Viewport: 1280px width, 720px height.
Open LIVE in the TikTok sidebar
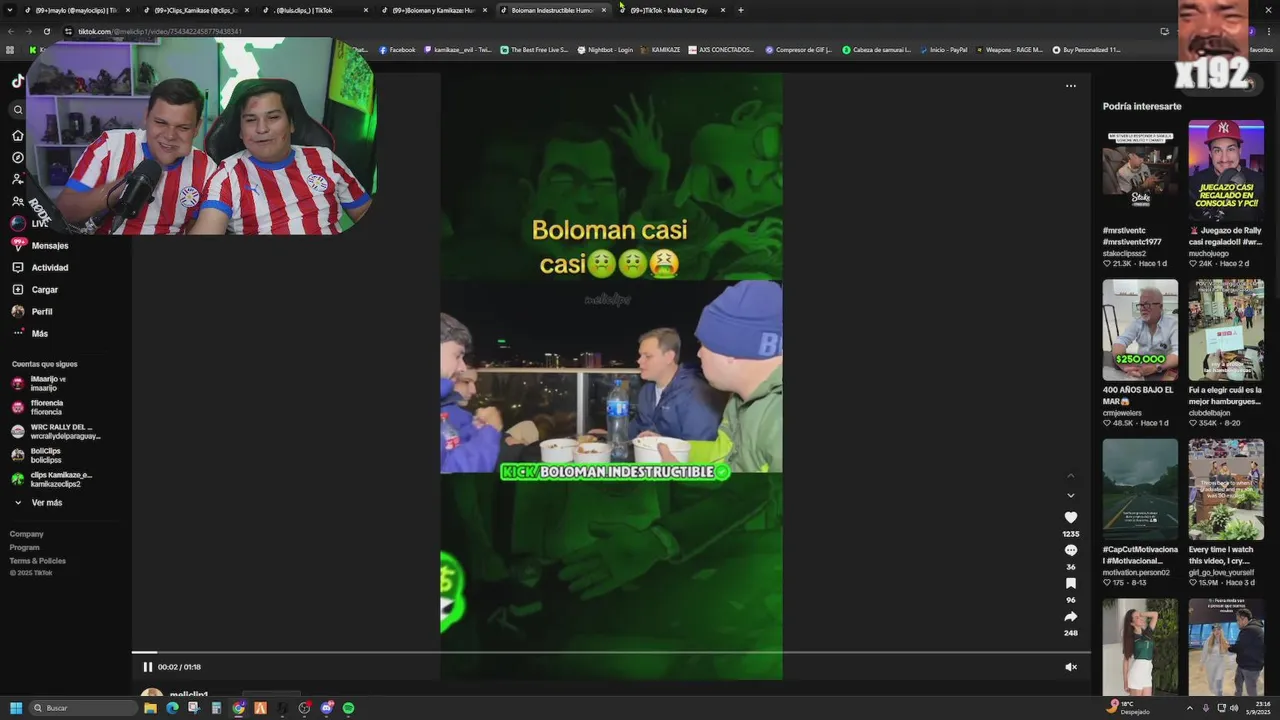pos(30,223)
